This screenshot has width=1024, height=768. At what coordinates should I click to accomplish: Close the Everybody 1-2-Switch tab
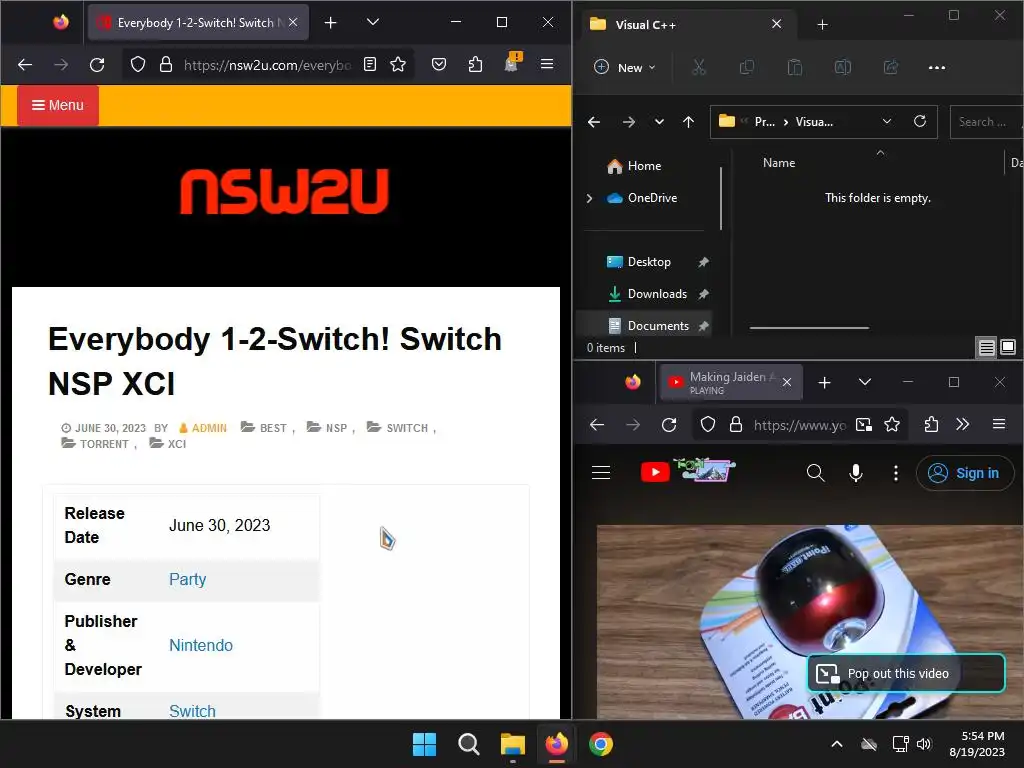tap(293, 22)
